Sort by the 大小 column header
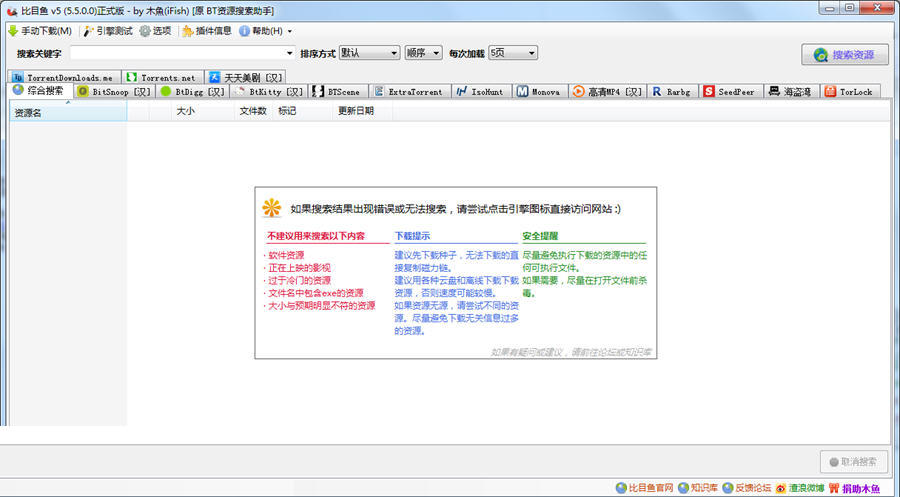The height and width of the screenshot is (497, 900). point(186,111)
